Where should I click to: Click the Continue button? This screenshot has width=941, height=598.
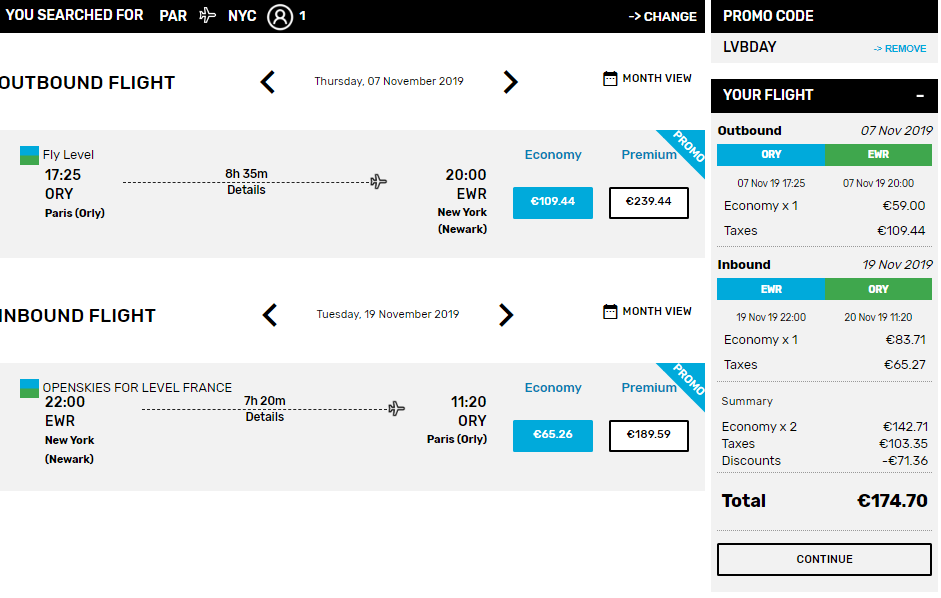824,559
